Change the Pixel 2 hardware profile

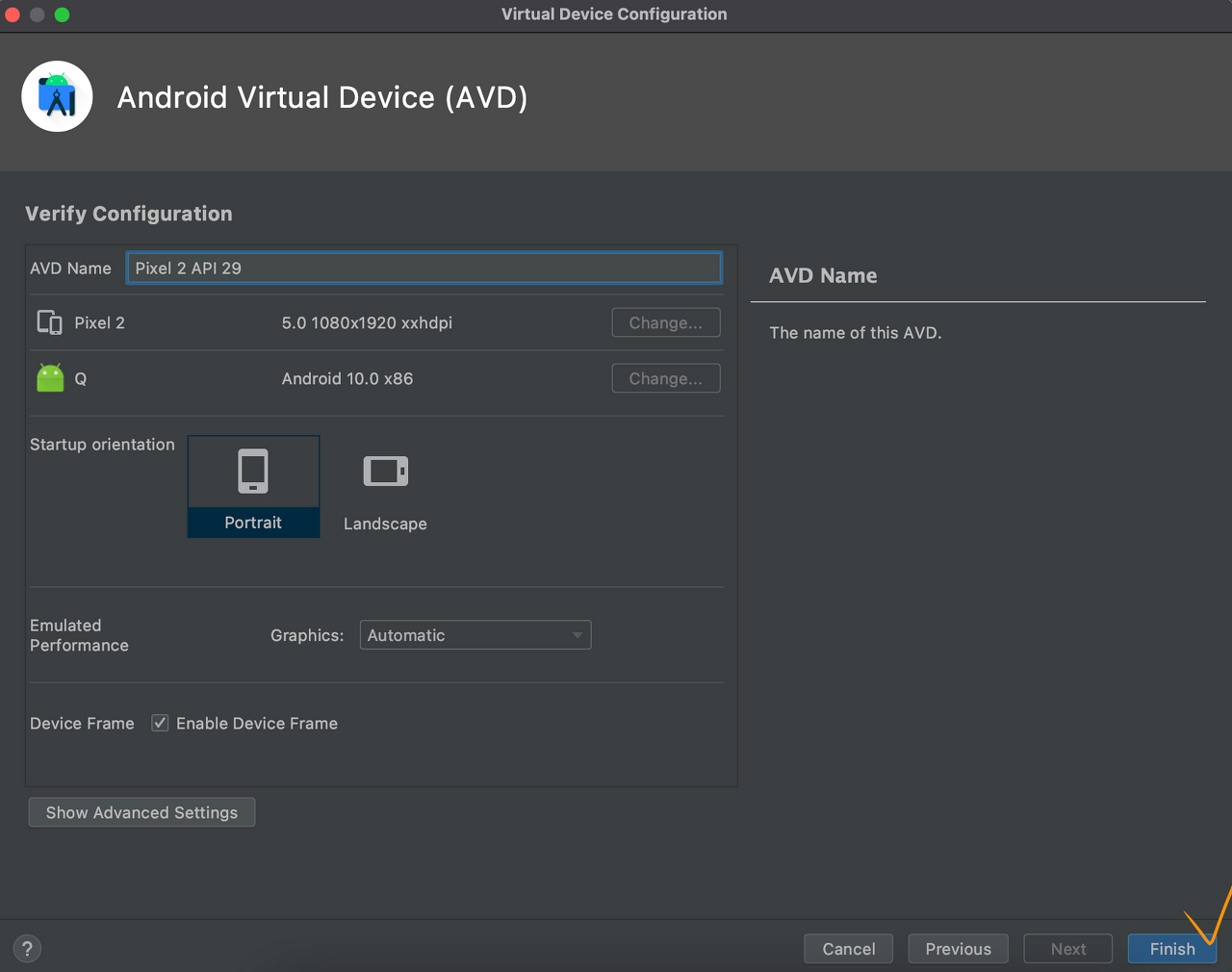point(666,322)
